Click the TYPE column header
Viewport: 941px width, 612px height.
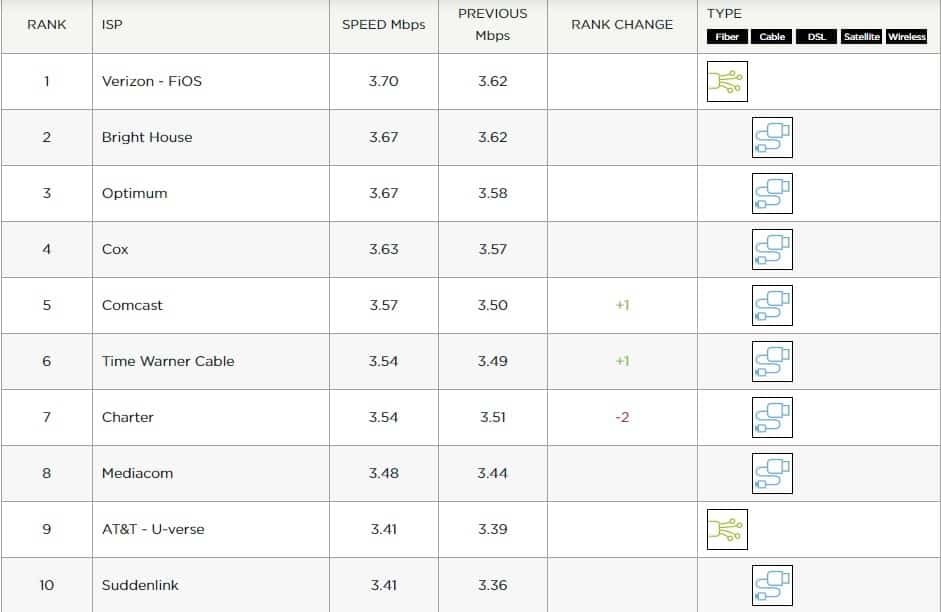tap(724, 13)
